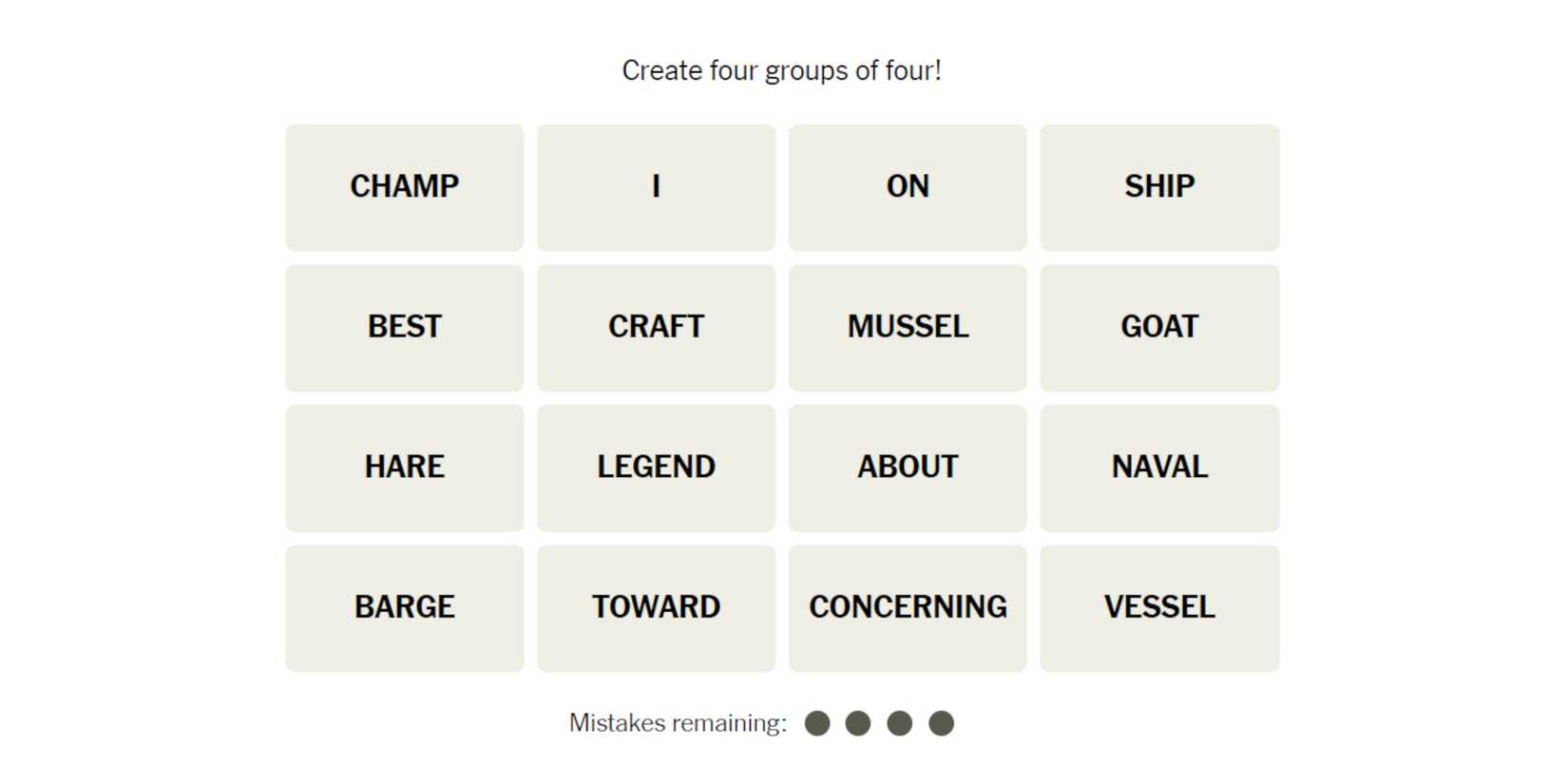Click the BARGE word tile
The image size is (1568, 784).
click(x=404, y=608)
